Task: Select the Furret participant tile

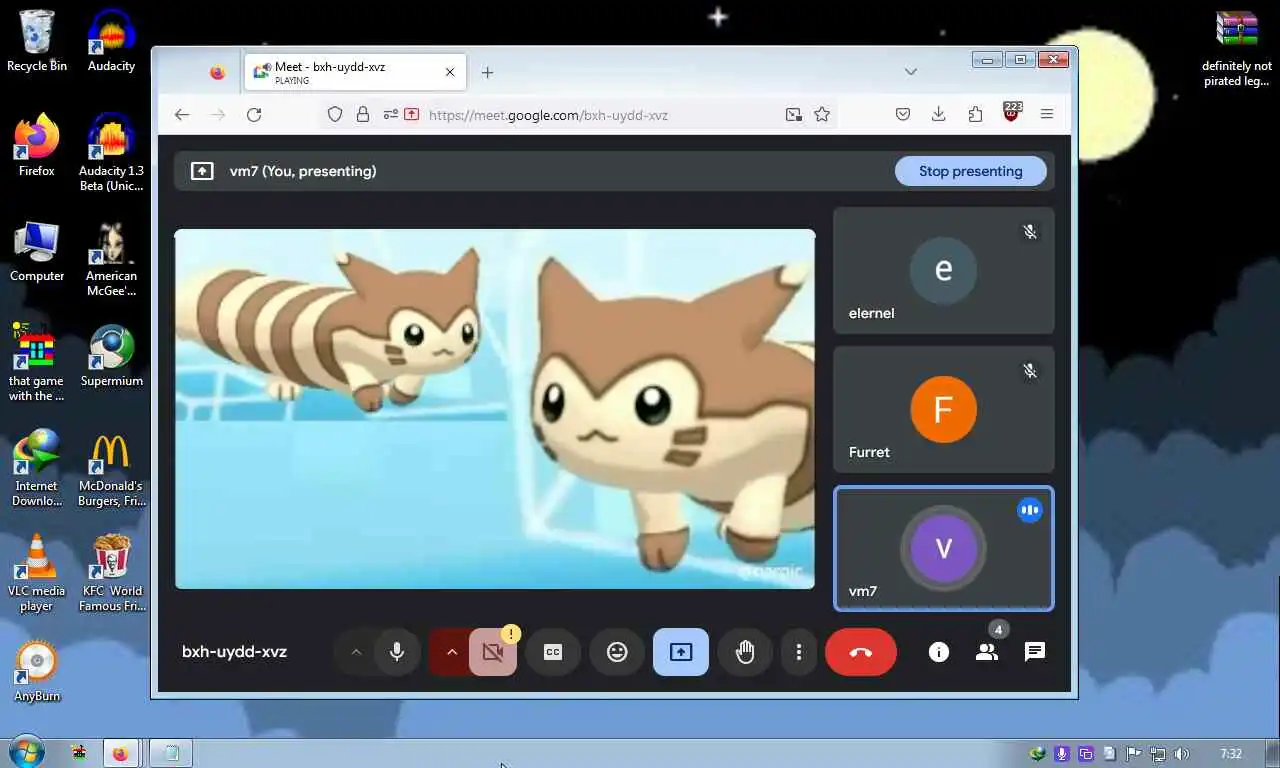Action: pos(943,409)
